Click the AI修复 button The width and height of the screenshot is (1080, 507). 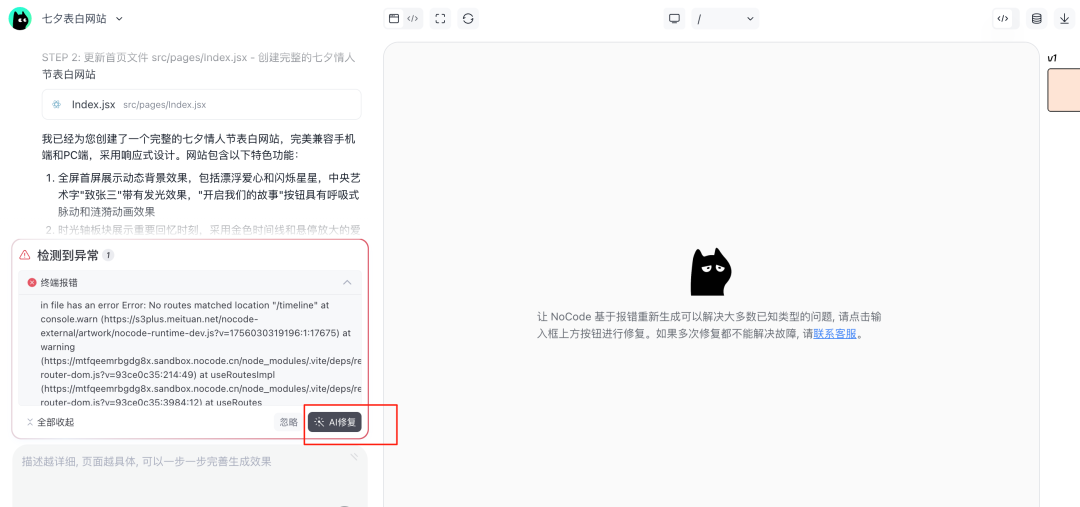pos(335,422)
